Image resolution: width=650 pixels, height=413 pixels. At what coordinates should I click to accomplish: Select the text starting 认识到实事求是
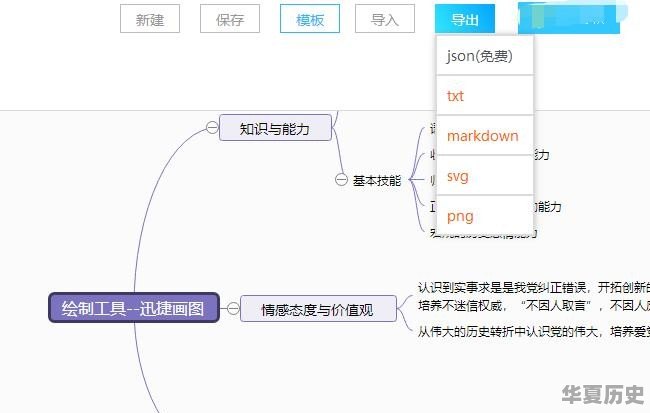534,287
